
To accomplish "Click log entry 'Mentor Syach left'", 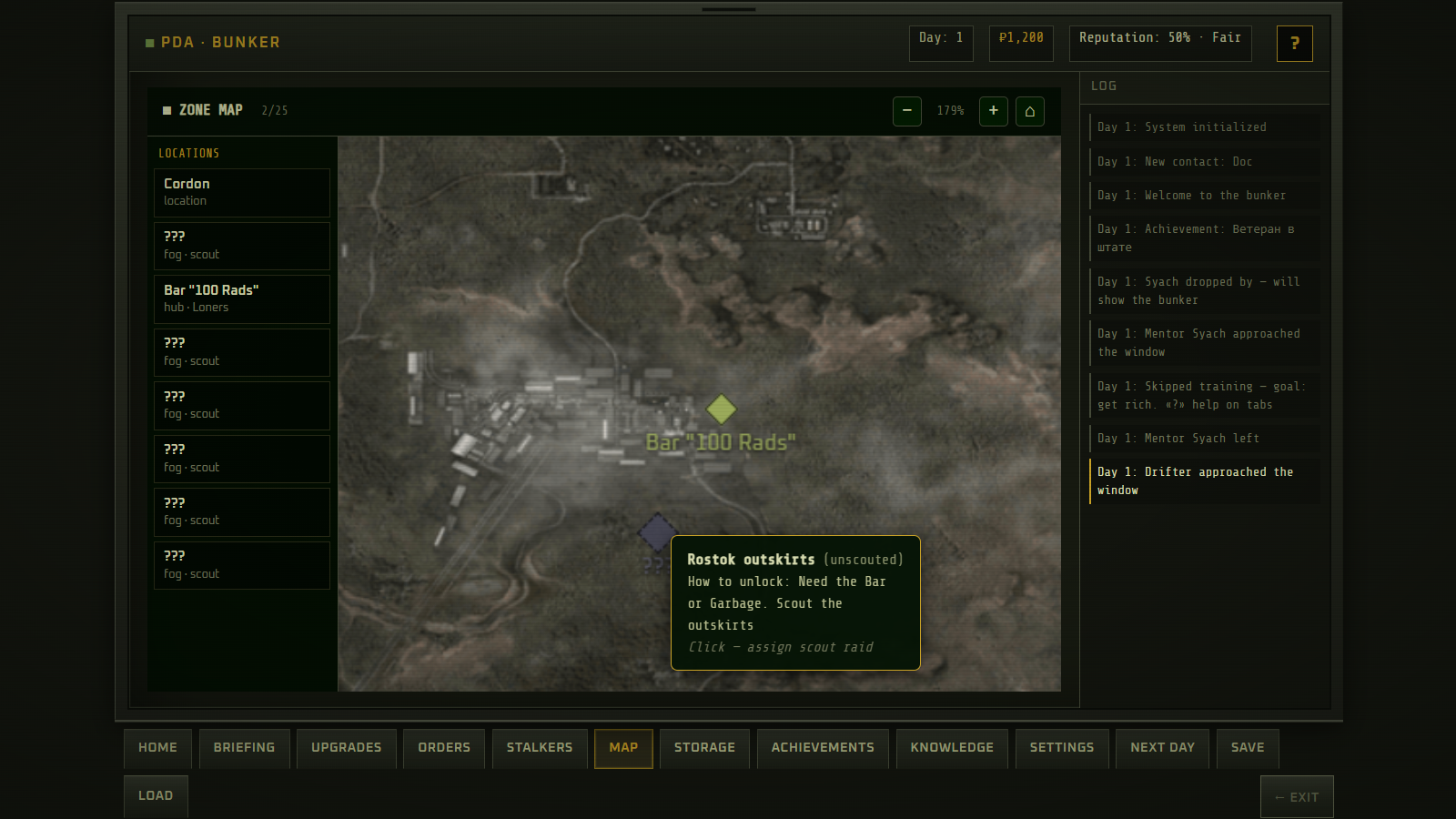I will tap(1205, 439).
